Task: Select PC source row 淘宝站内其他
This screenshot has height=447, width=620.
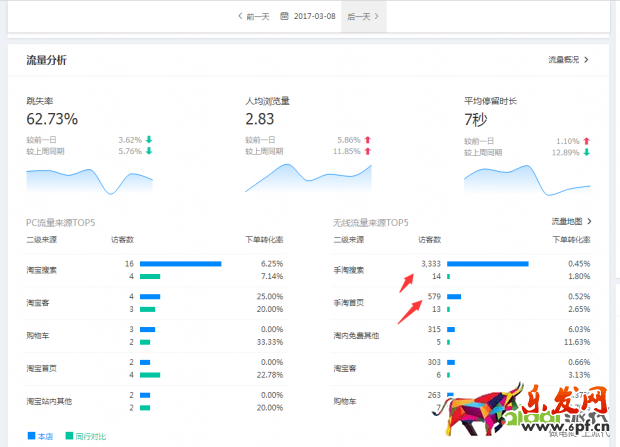Action: [155, 402]
